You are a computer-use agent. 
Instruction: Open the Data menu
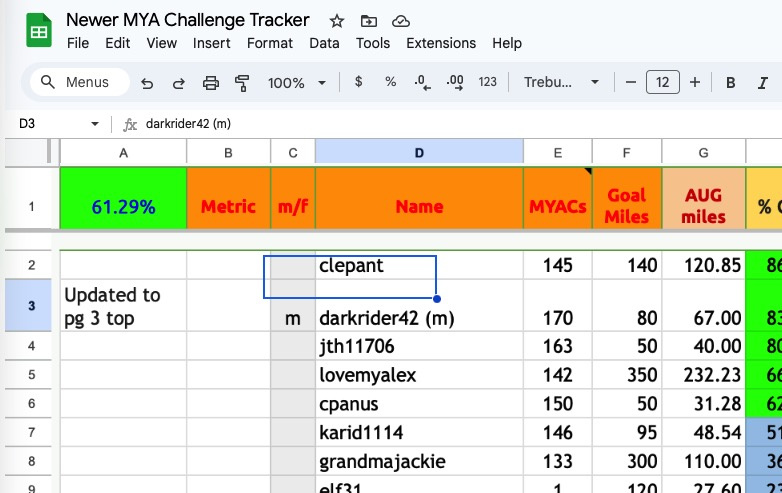coord(324,43)
